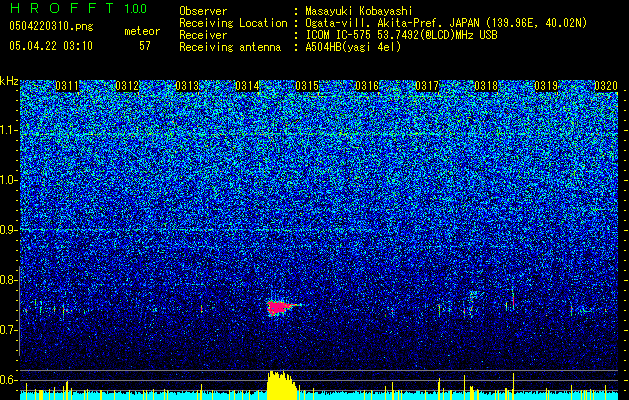Click the 0315 time marker
Image resolution: width=629 pixels, height=400 pixels.
(307, 86)
